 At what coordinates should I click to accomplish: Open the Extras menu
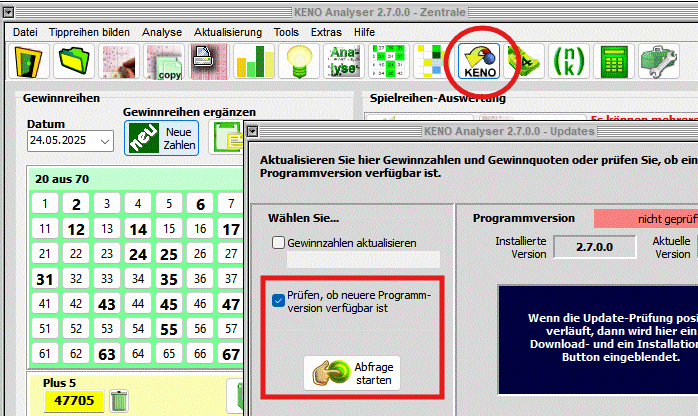pos(326,32)
